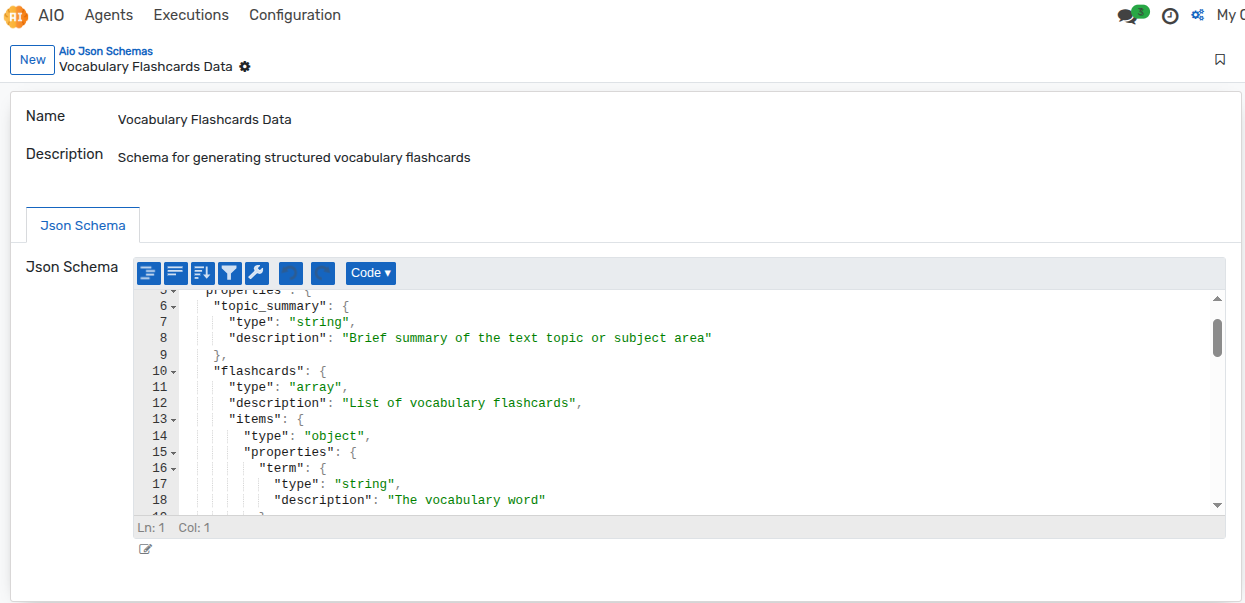Open record actions gear menu

click(245, 67)
